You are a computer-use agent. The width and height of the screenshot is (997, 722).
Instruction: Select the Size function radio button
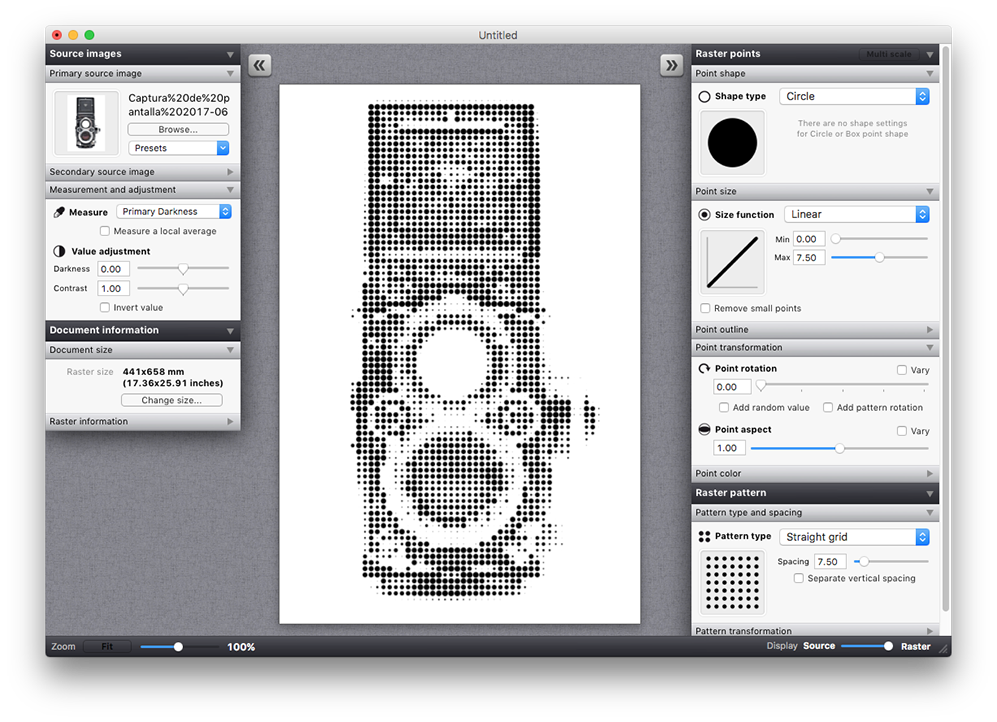coord(705,215)
